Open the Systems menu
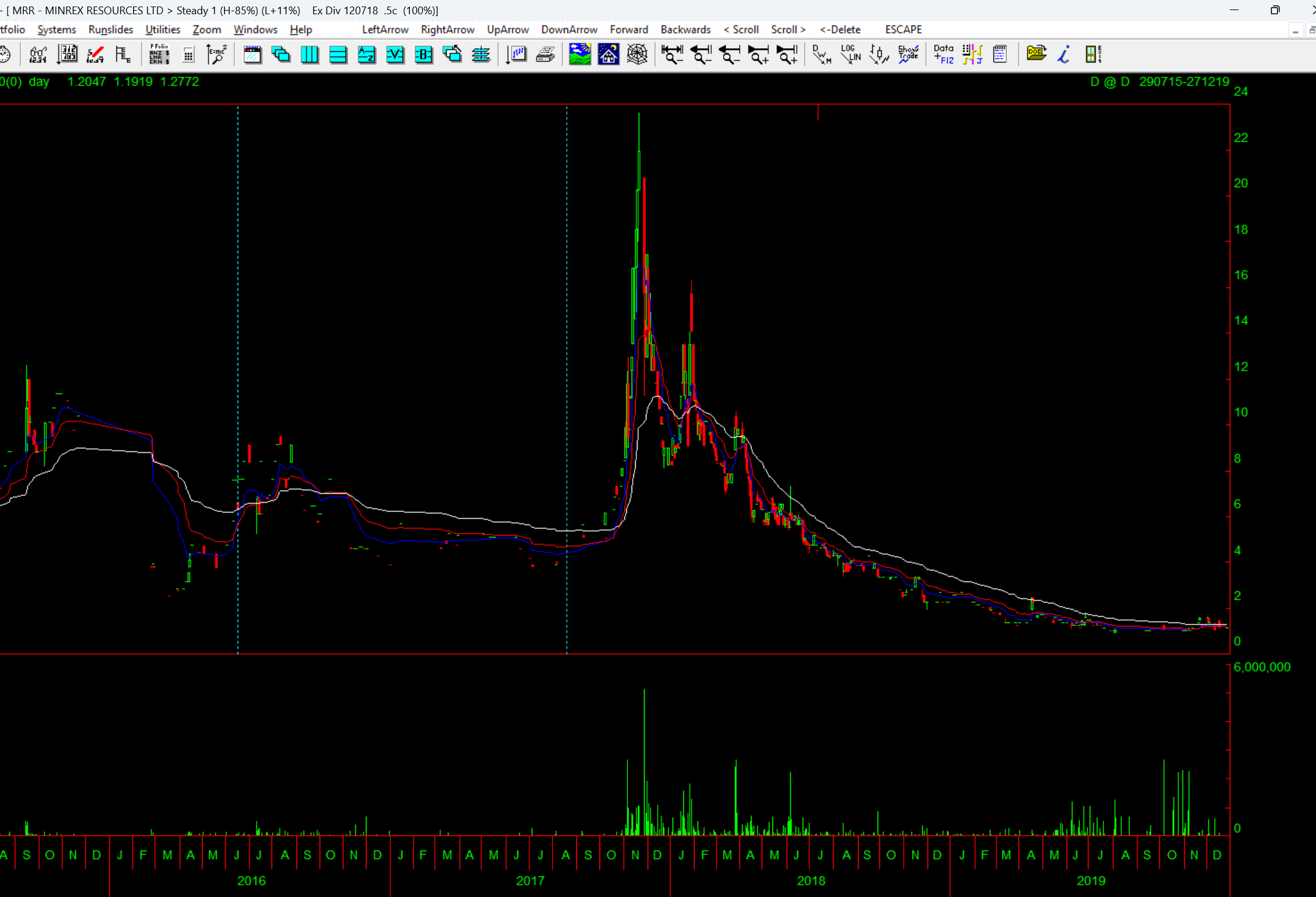The width and height of the screenshot is (1316, 897). [x=56, y=30]
